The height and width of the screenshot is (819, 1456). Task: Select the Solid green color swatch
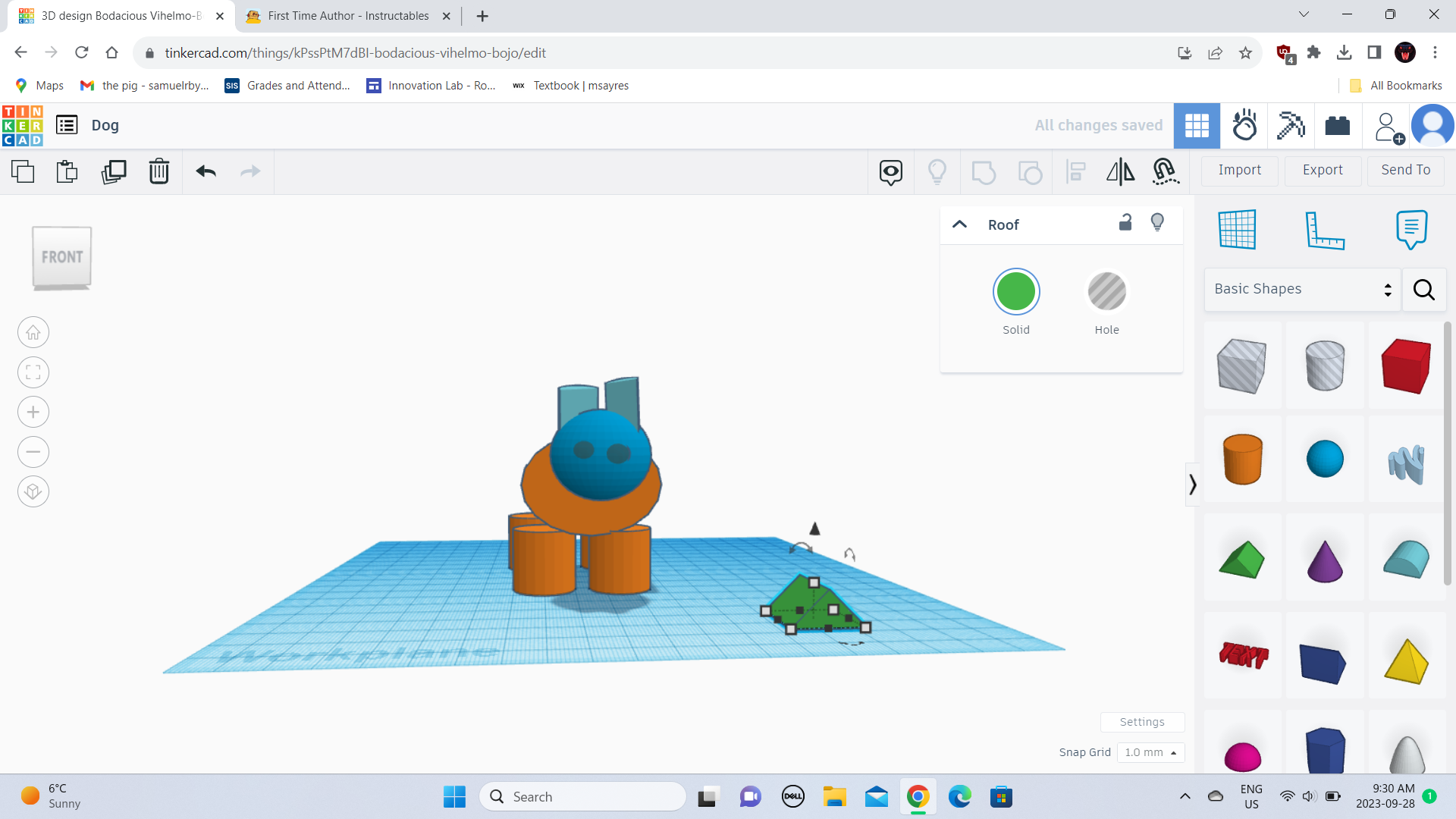click(x=1016, y=291)
